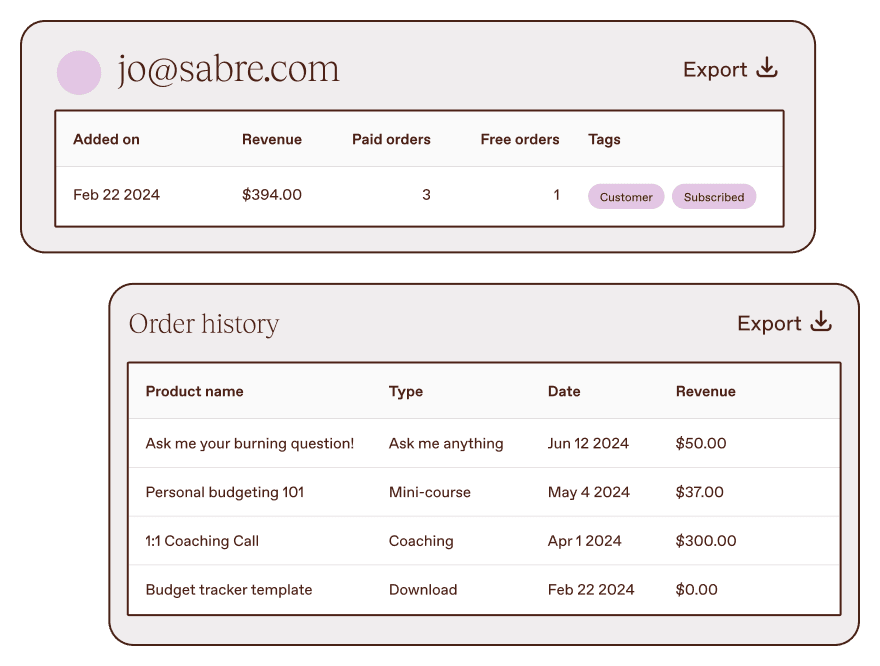
Task: Open the Personal budgeting 101 order
Action: [x=224, y=492]
